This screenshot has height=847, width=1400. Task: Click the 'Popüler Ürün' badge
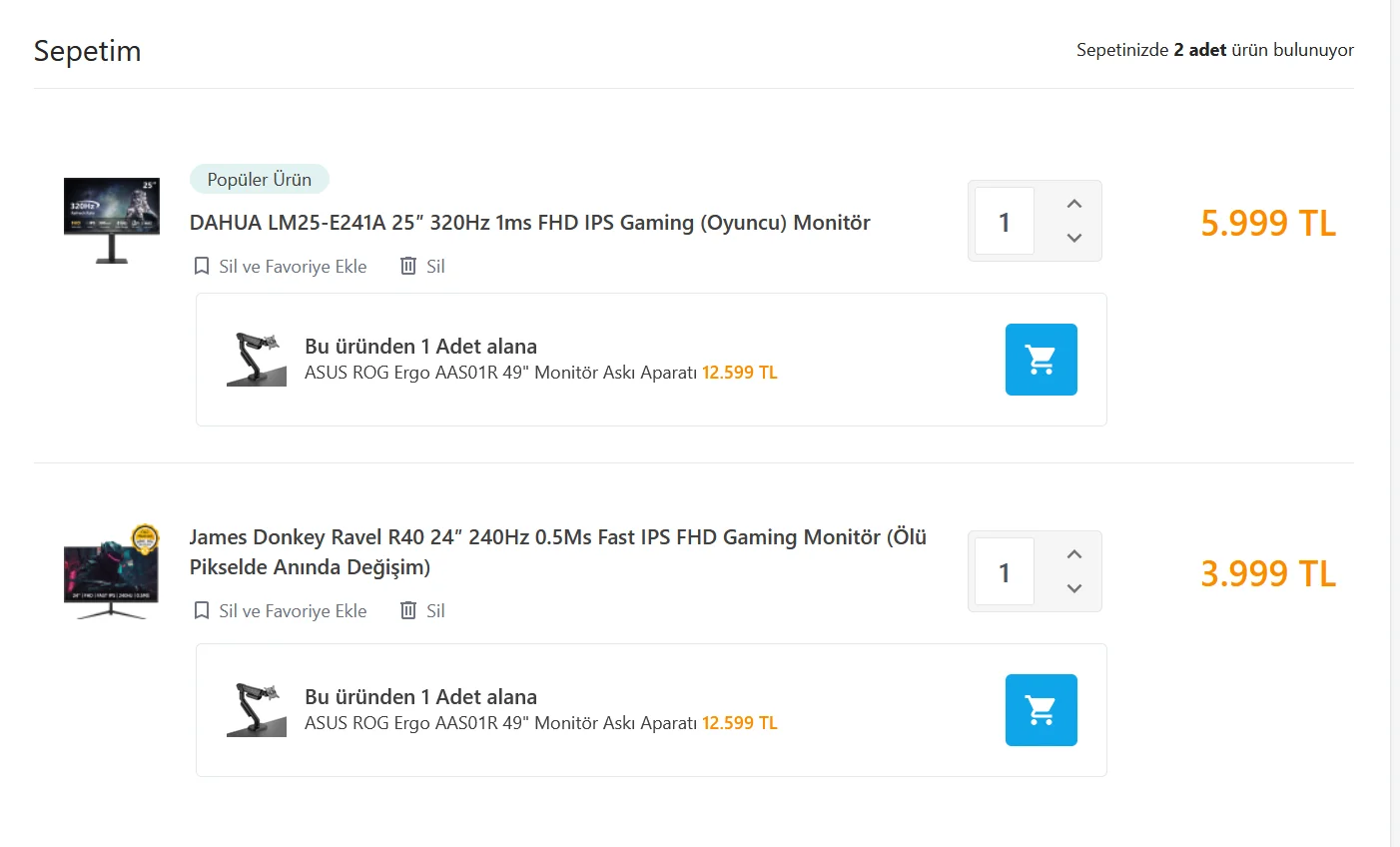pos(260,180)
